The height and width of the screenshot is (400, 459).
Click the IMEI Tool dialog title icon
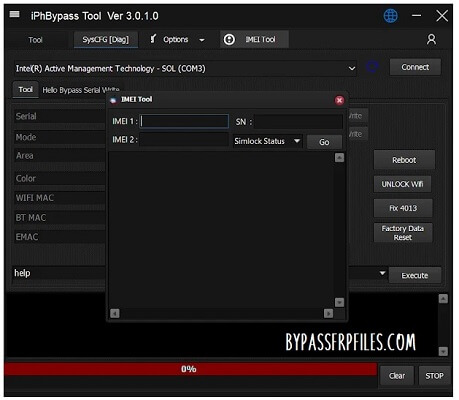113,100
